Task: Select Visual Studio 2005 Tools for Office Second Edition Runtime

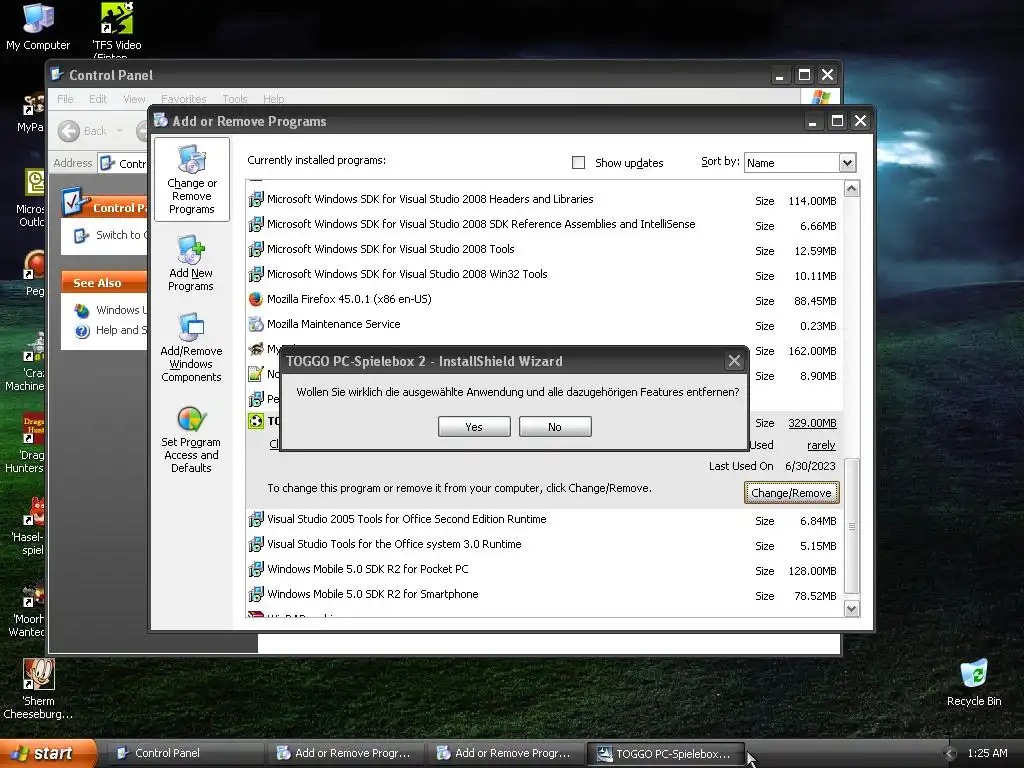Action: [544, 519]
